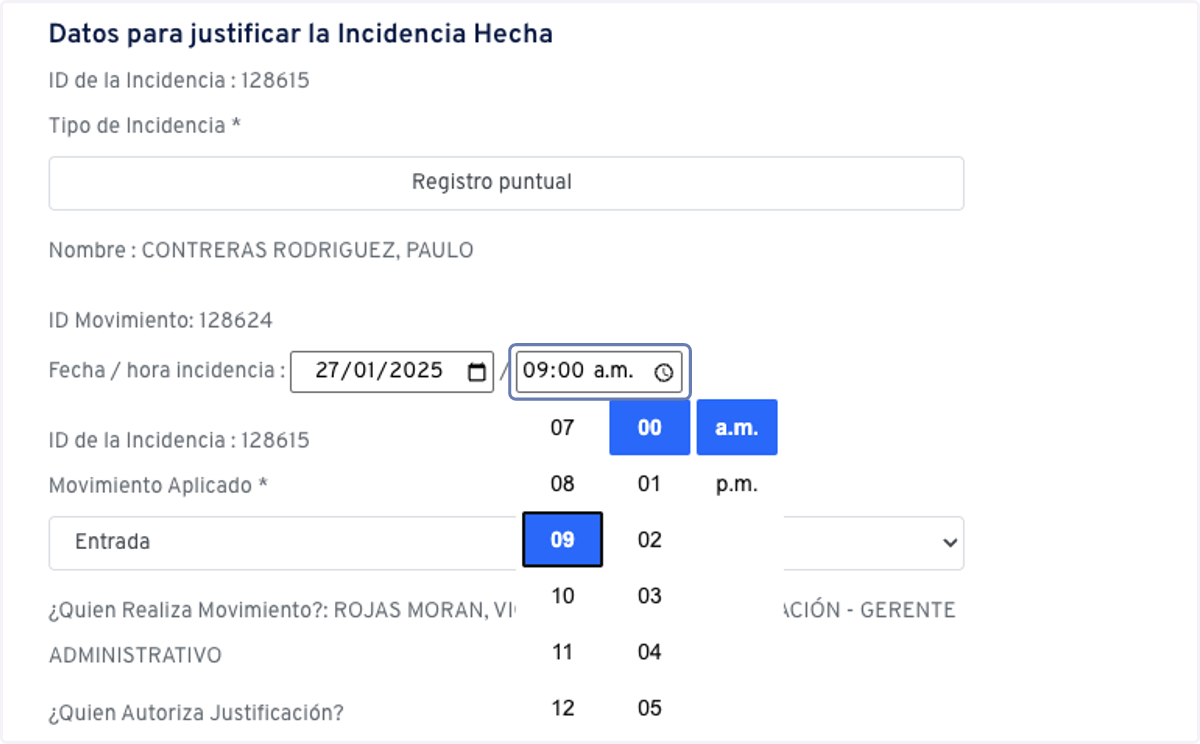Viewport: 1200px width, 744px height.
Task: Select the Registro puntual incident type
Action: tap(506, 183)
